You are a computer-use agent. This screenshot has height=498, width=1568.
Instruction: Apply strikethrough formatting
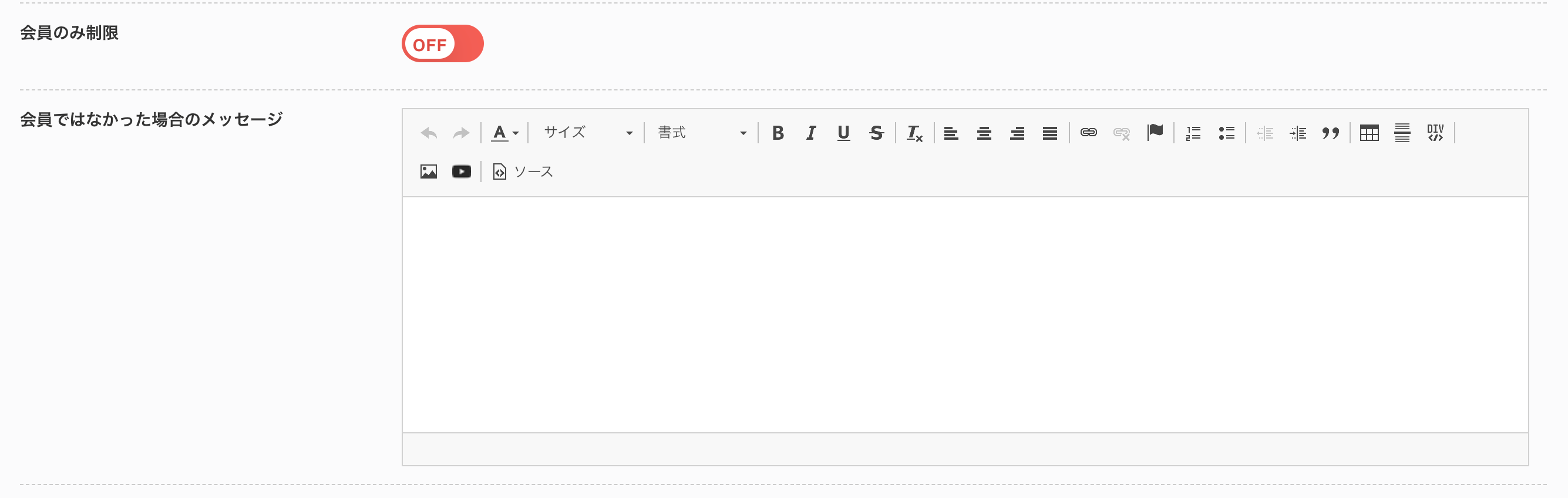pos(877,133)
